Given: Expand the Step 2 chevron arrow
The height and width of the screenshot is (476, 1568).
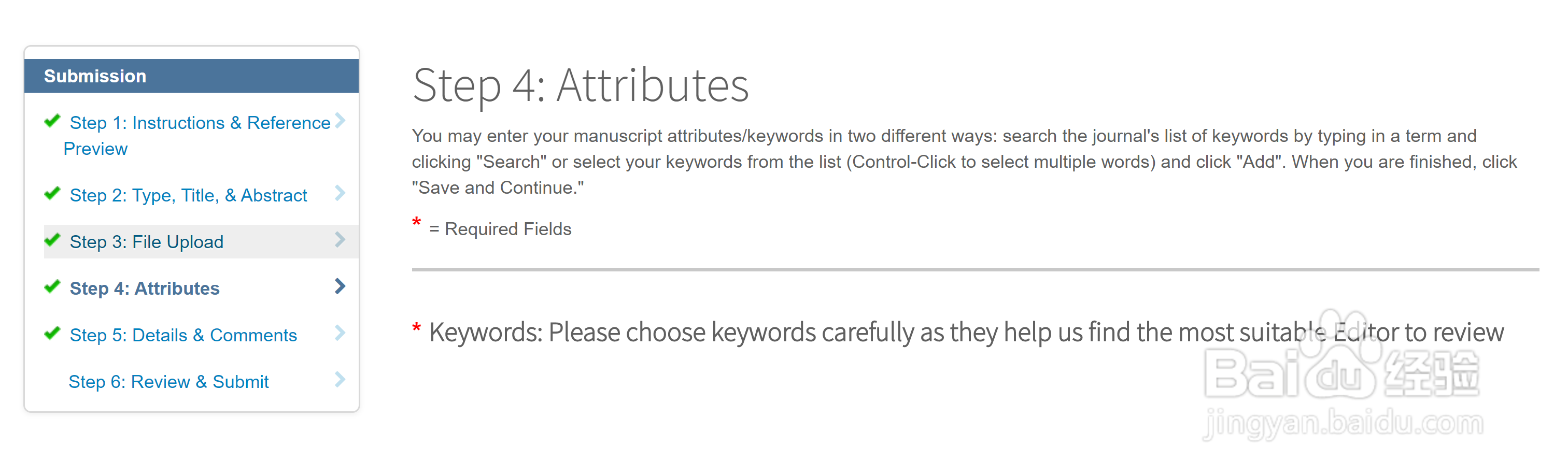Looking at the screenshot, I should tap(340, 193).
